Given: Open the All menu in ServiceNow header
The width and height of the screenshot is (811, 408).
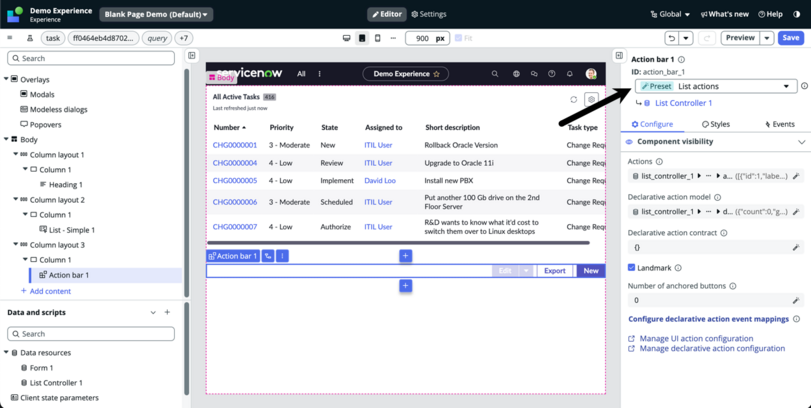Looking at the screenshot, I should 301,74.
